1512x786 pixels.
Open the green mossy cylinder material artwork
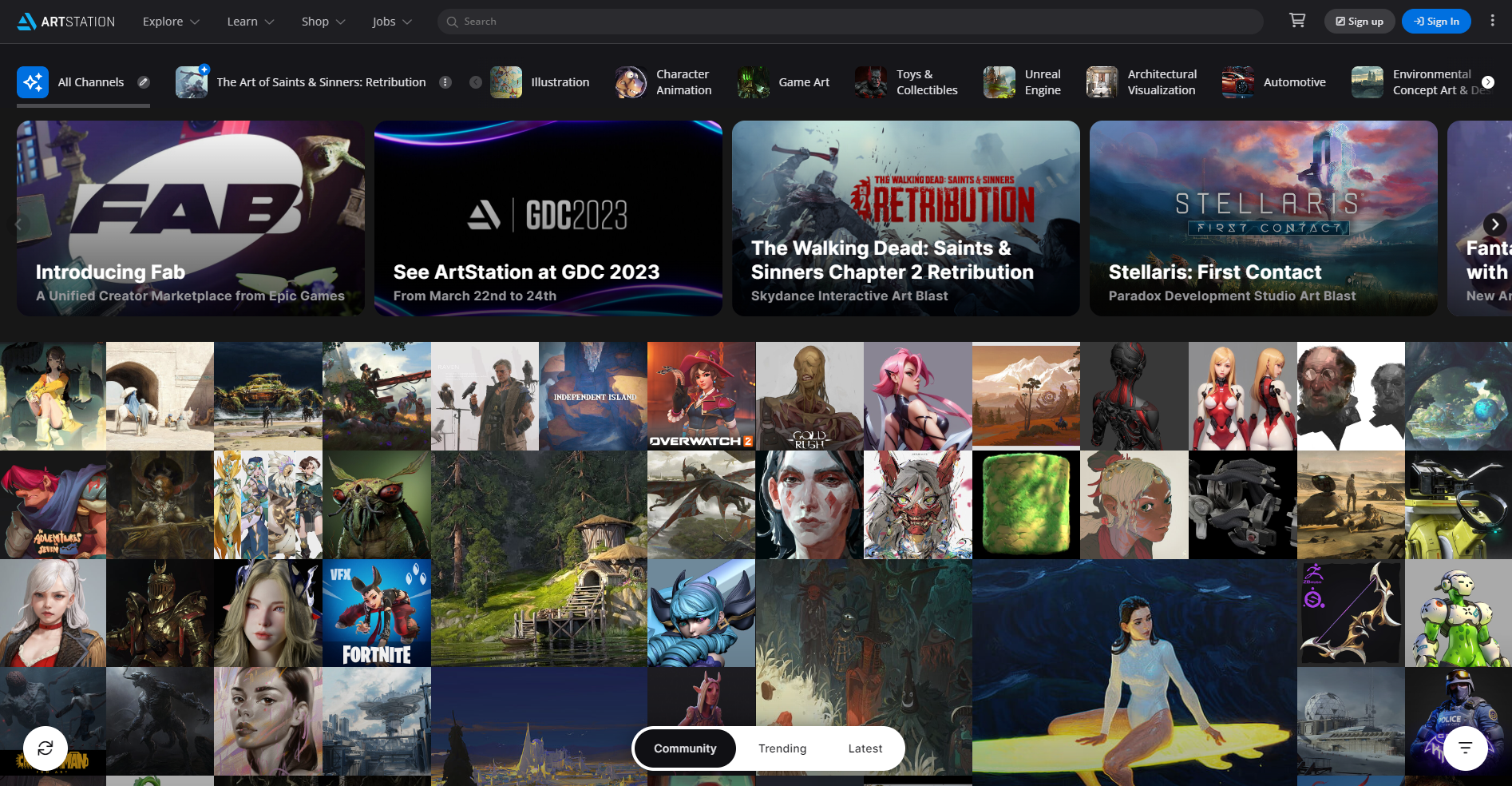[1026, 505]
